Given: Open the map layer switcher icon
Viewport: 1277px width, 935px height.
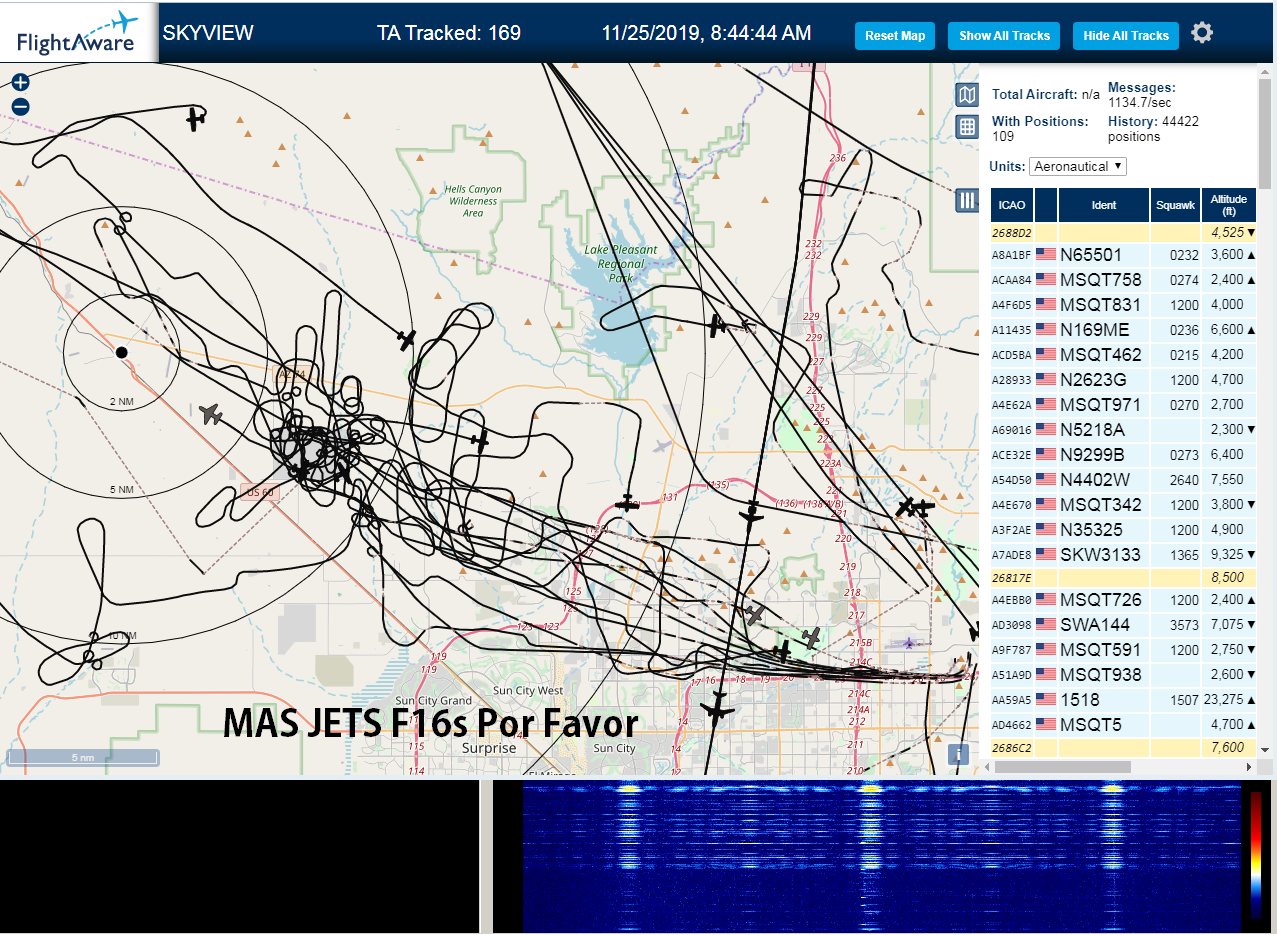Looking at the screenshot, I should tap(966, 94).
